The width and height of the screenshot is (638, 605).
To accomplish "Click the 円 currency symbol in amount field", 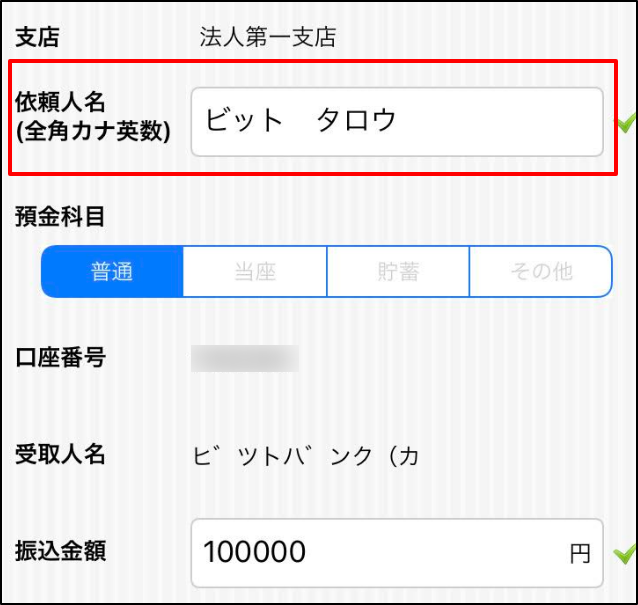I will (x=580, y=554).
